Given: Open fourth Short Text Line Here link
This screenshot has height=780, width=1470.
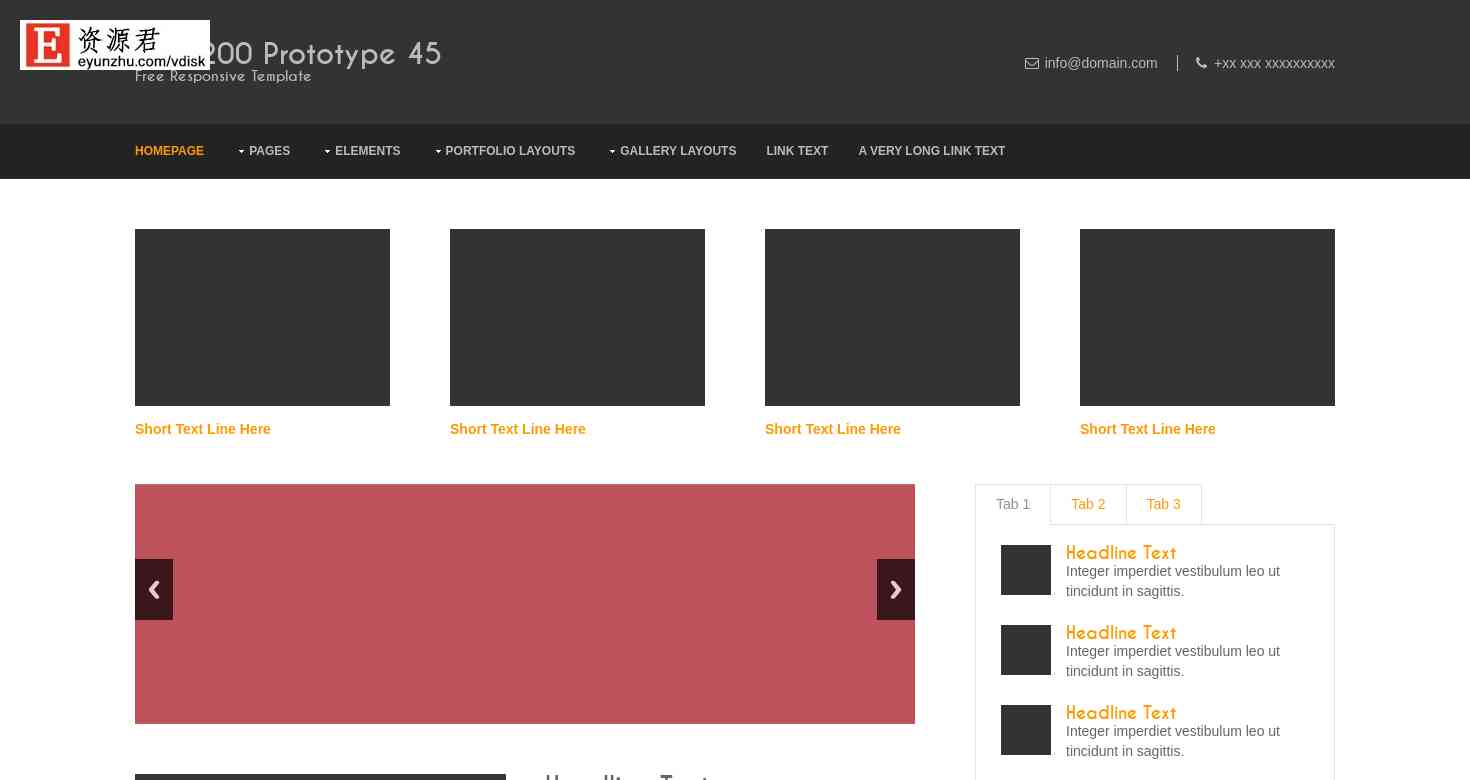Looking at the screenshot, I should [x=1148, y=429].
